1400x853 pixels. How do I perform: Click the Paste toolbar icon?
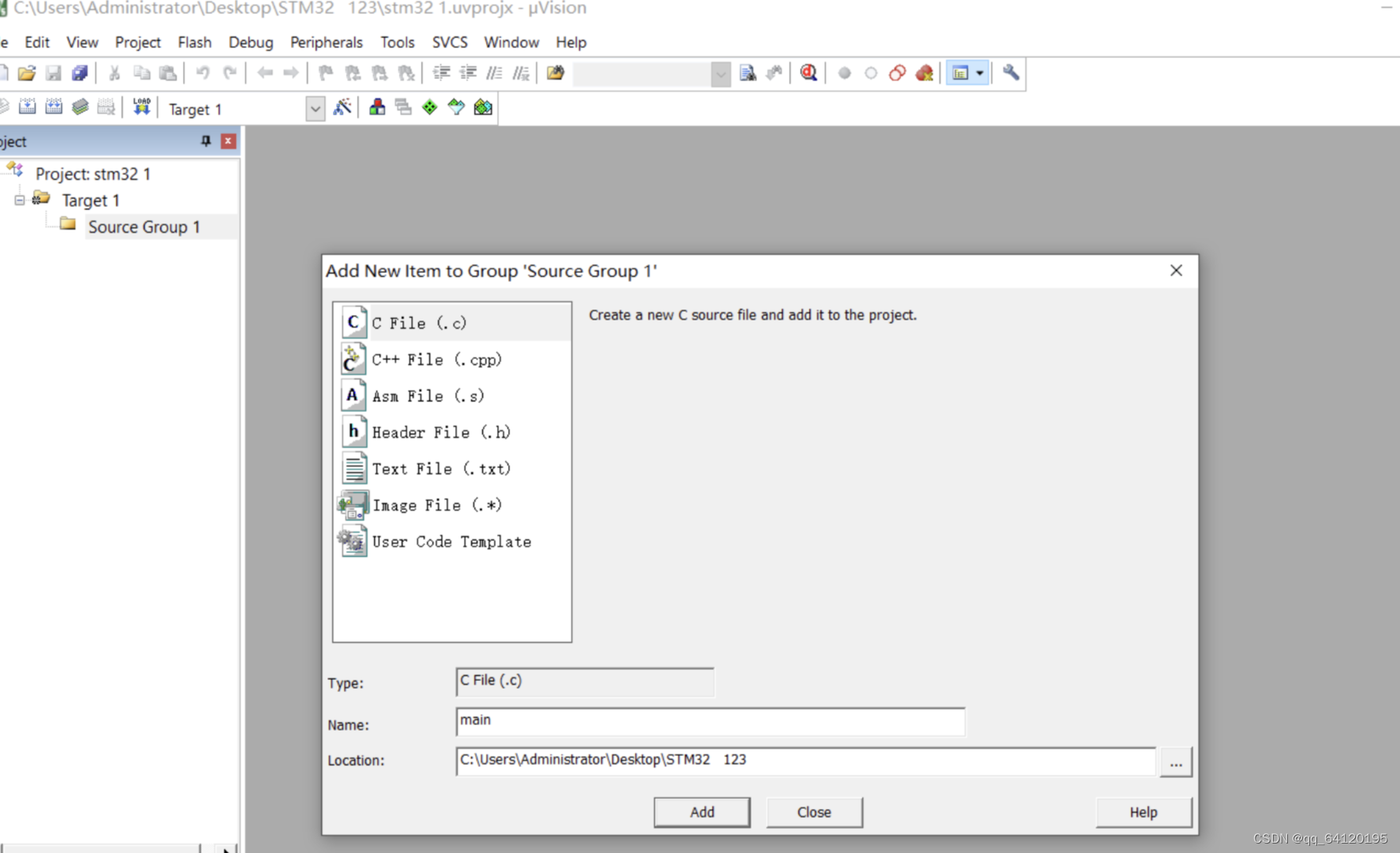tap(168, 73)
